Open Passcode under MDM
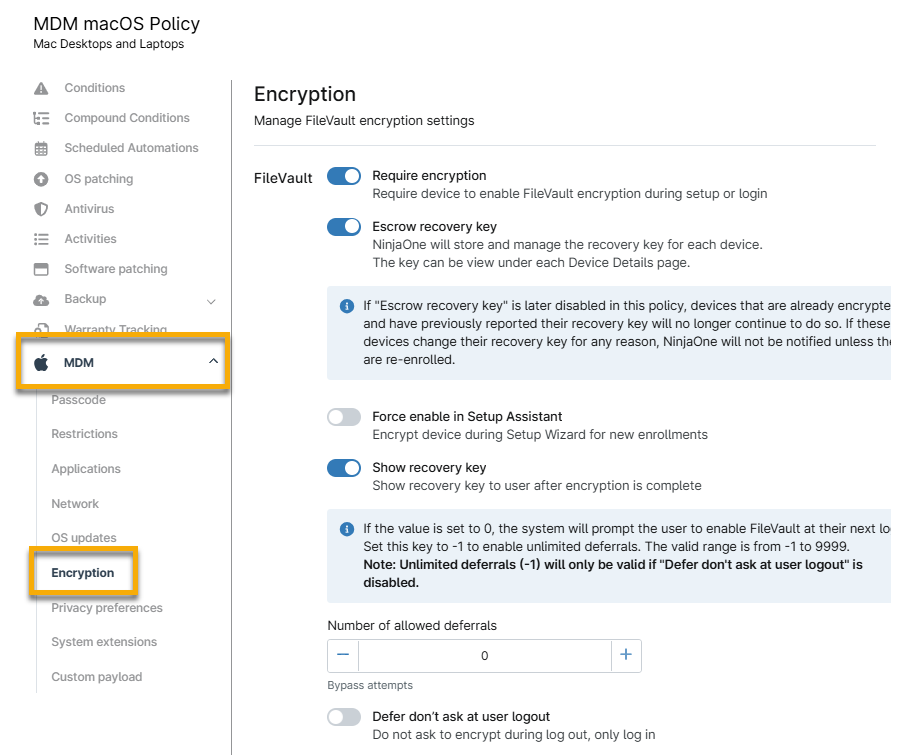The height and width of the screenshot is (755, 906). pyautogui.click(x=79, y=400)
